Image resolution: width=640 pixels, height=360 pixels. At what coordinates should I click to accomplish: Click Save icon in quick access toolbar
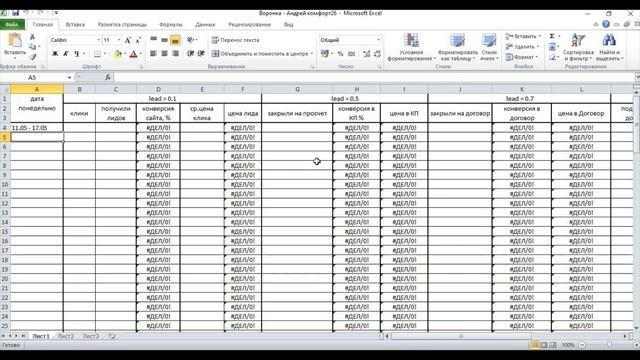click(16, 13)
